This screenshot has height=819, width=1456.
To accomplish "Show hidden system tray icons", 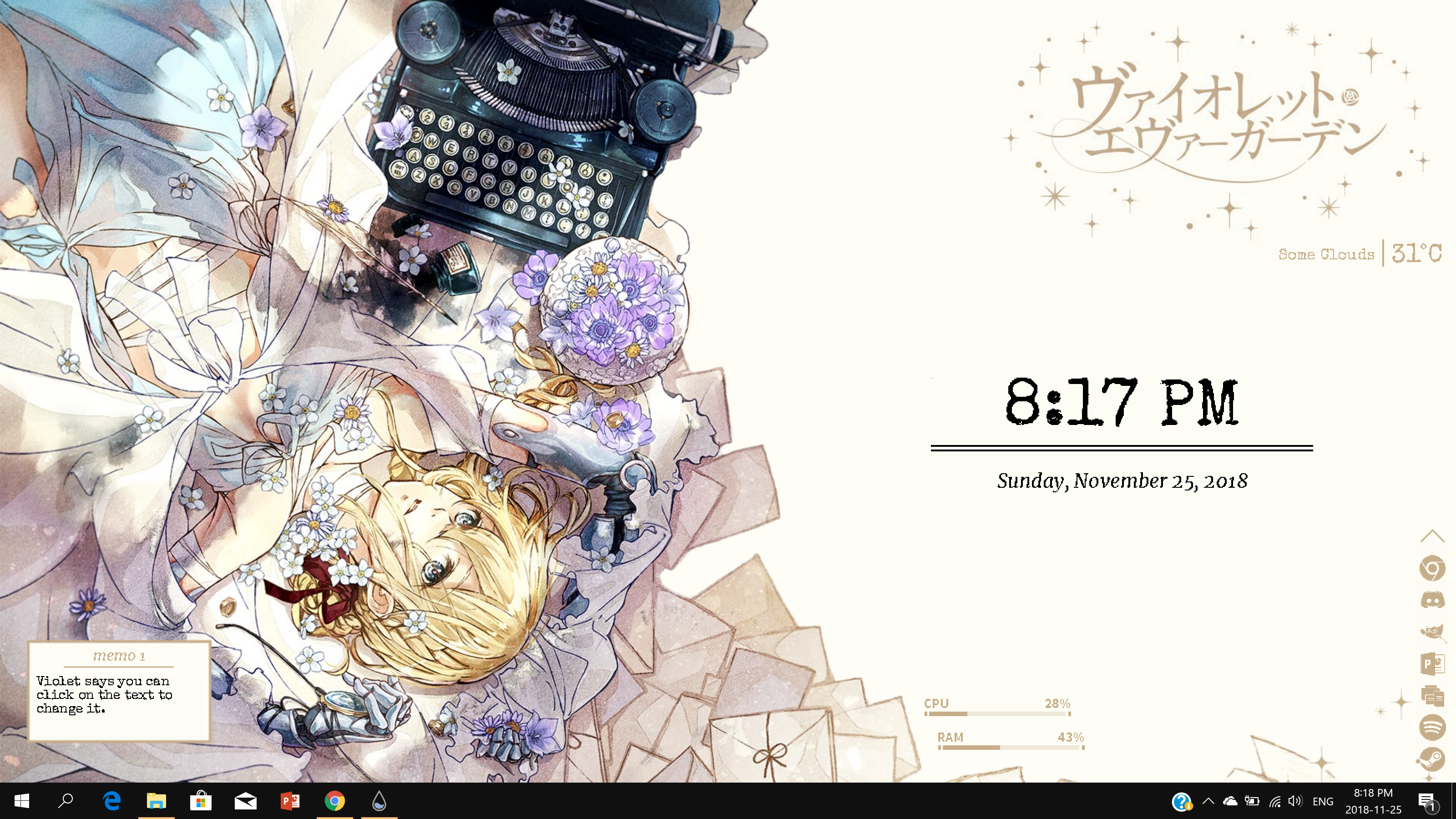I will 1208,801.
